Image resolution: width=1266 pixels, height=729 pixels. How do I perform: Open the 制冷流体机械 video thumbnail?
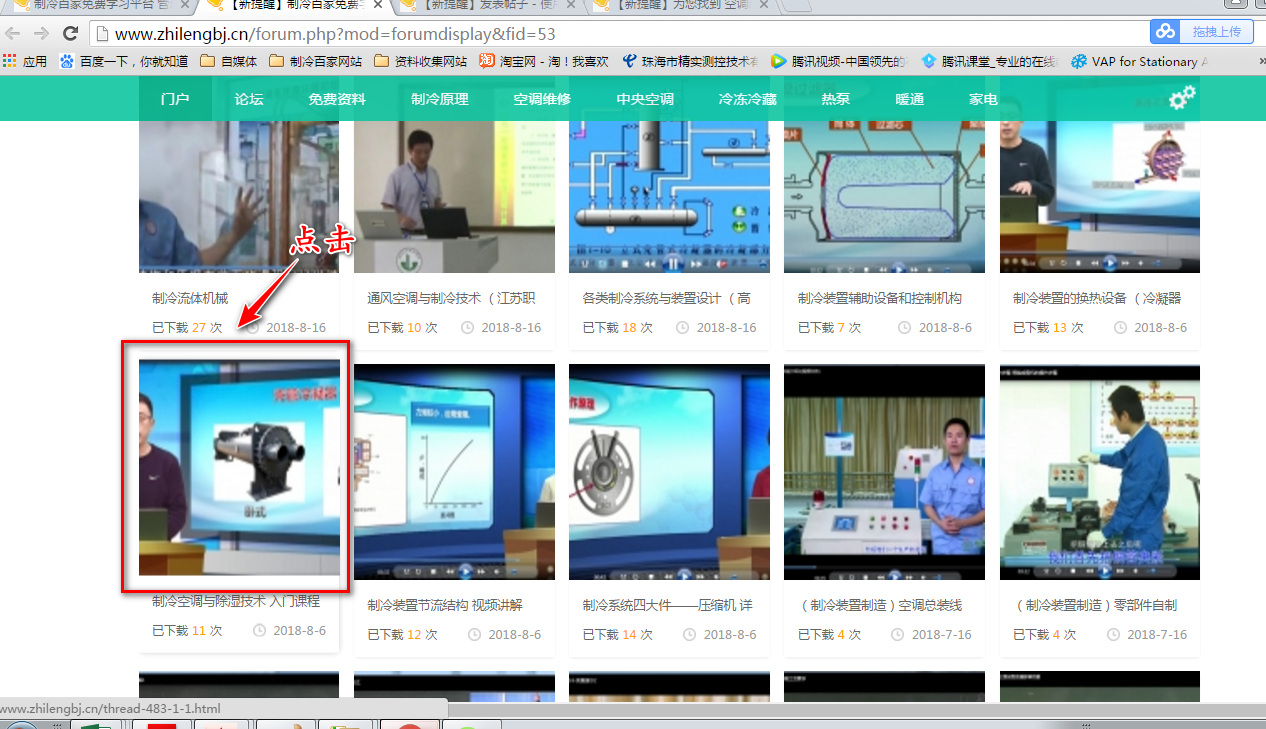tap(239, 197)
